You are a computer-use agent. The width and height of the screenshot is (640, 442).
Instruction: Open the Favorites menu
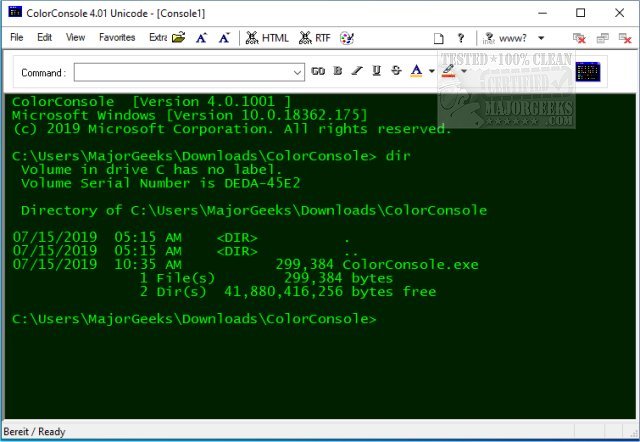click(x=117, y=38)
